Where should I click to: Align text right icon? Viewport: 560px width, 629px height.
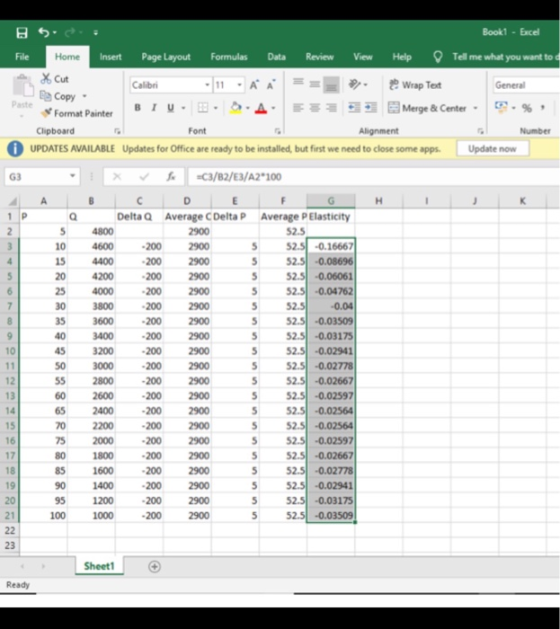(x=331, y=108)
